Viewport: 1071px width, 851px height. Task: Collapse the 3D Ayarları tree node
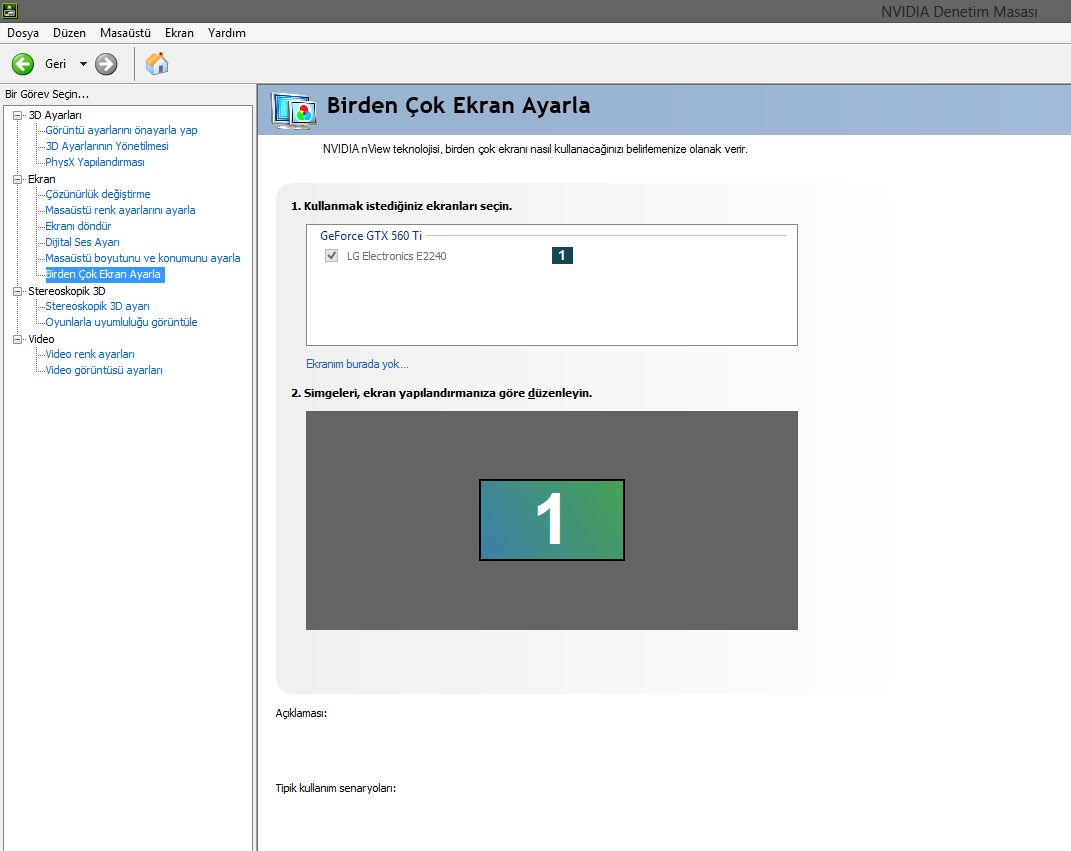click(x=18, y=115)
